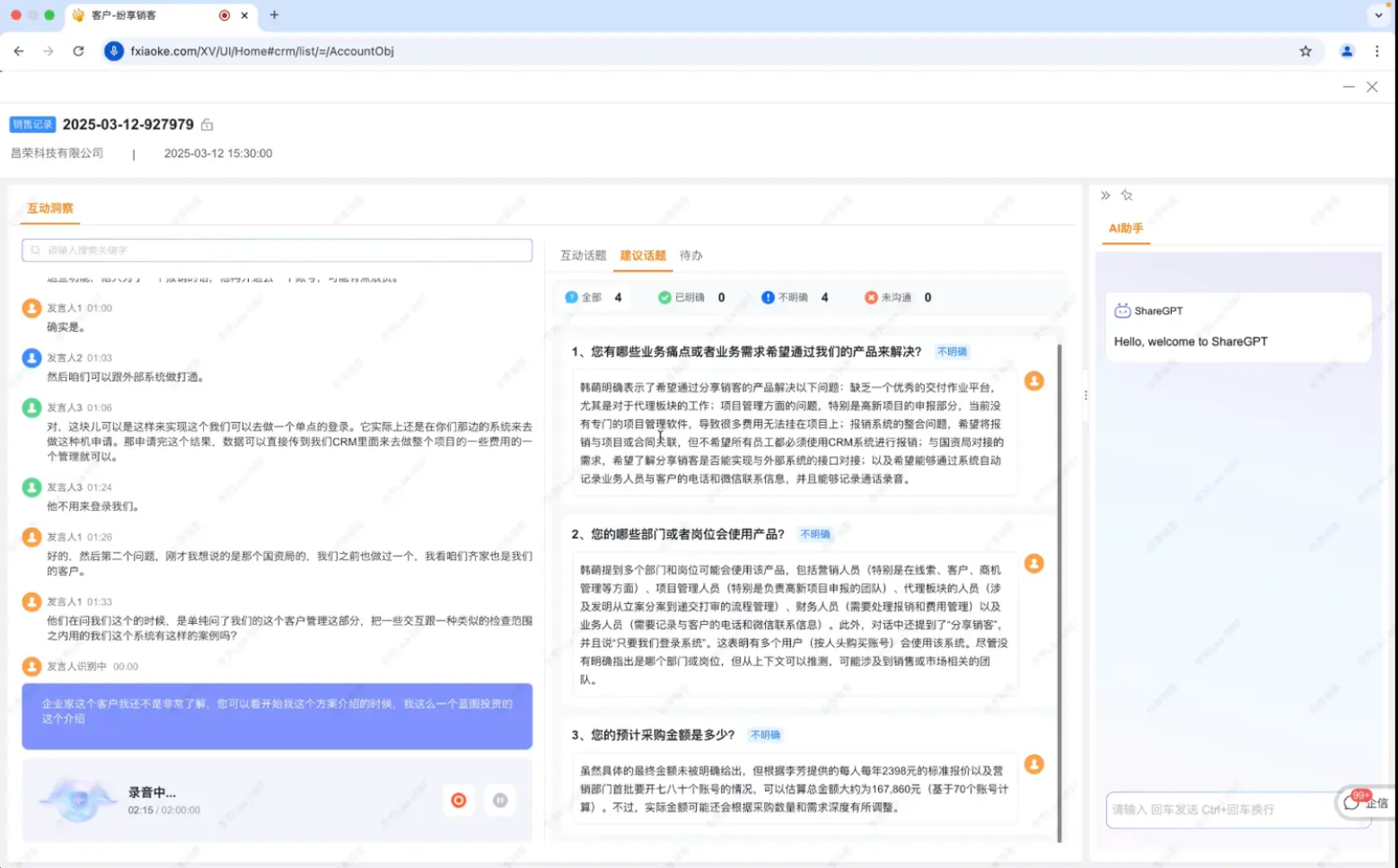The height and width of the screenshot is (868, 1398).
Task: Select the 建议话题 tab
Action: (x=643, y=256)
